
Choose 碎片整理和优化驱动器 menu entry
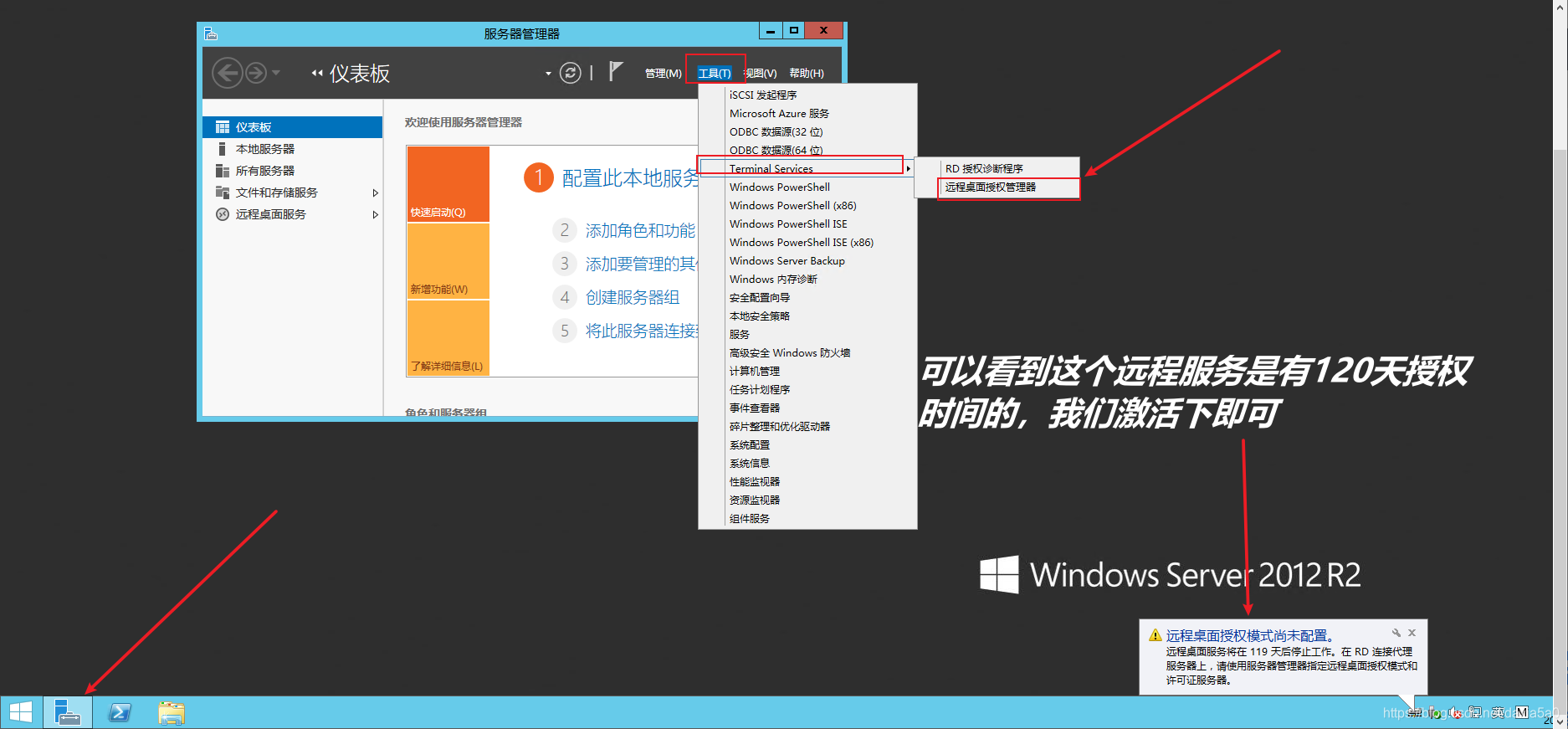tap(808, 426)
